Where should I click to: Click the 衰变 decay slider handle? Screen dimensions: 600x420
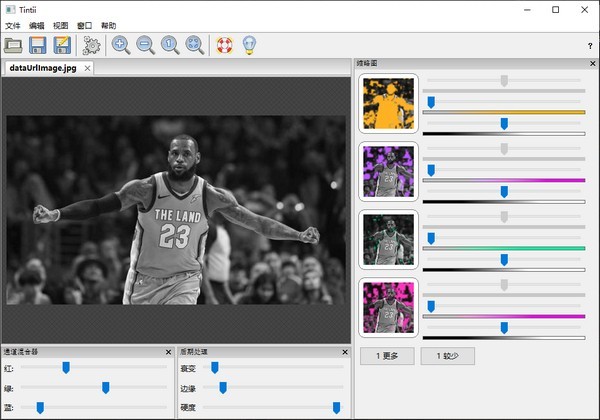click(215, 368)
